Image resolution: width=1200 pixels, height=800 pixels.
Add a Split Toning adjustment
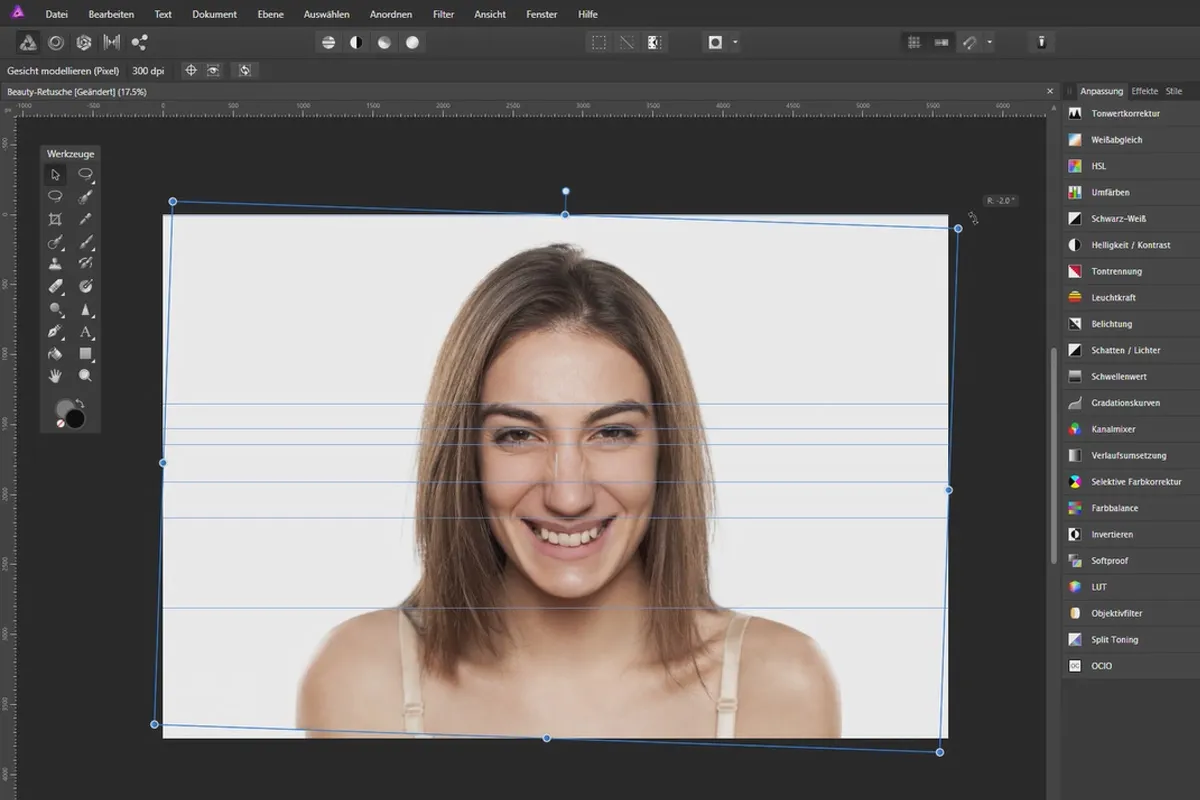coord(1131,640)
